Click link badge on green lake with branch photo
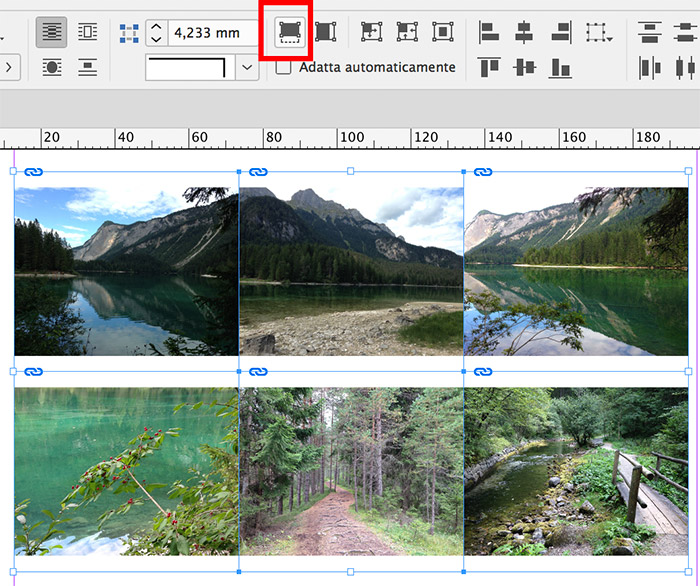 pyautogui.click(x=483, y=172)
